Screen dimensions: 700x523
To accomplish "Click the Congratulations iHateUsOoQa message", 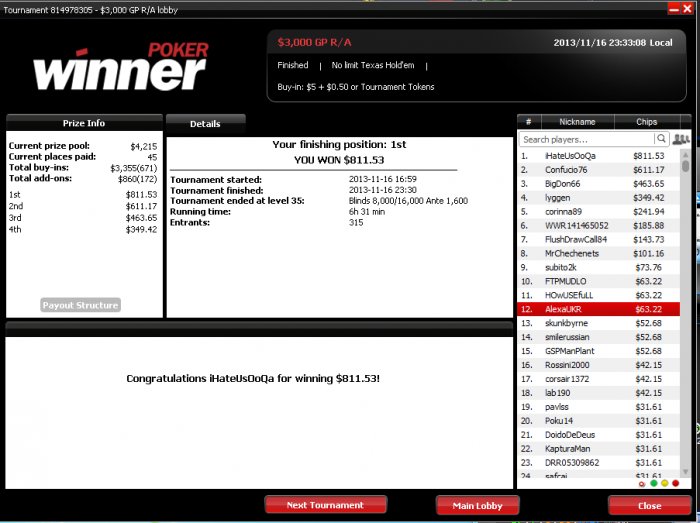I will click(253, 378).
